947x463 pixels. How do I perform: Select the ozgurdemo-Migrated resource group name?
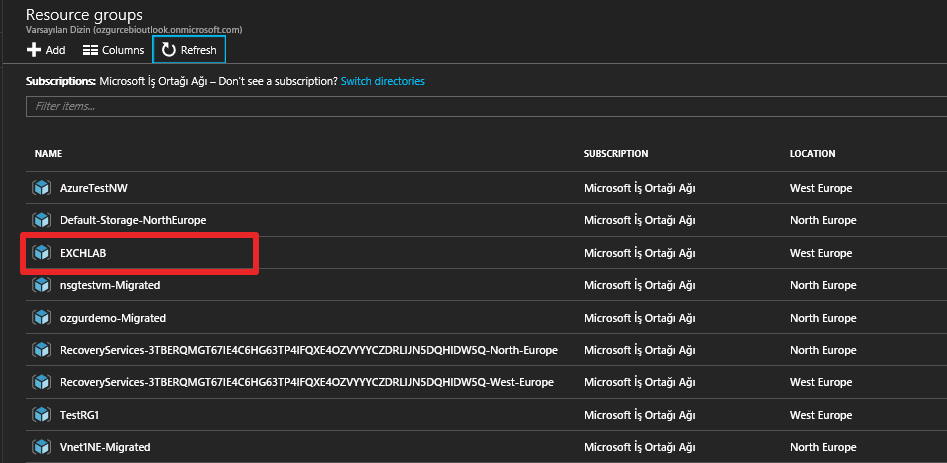coord(113,318)
